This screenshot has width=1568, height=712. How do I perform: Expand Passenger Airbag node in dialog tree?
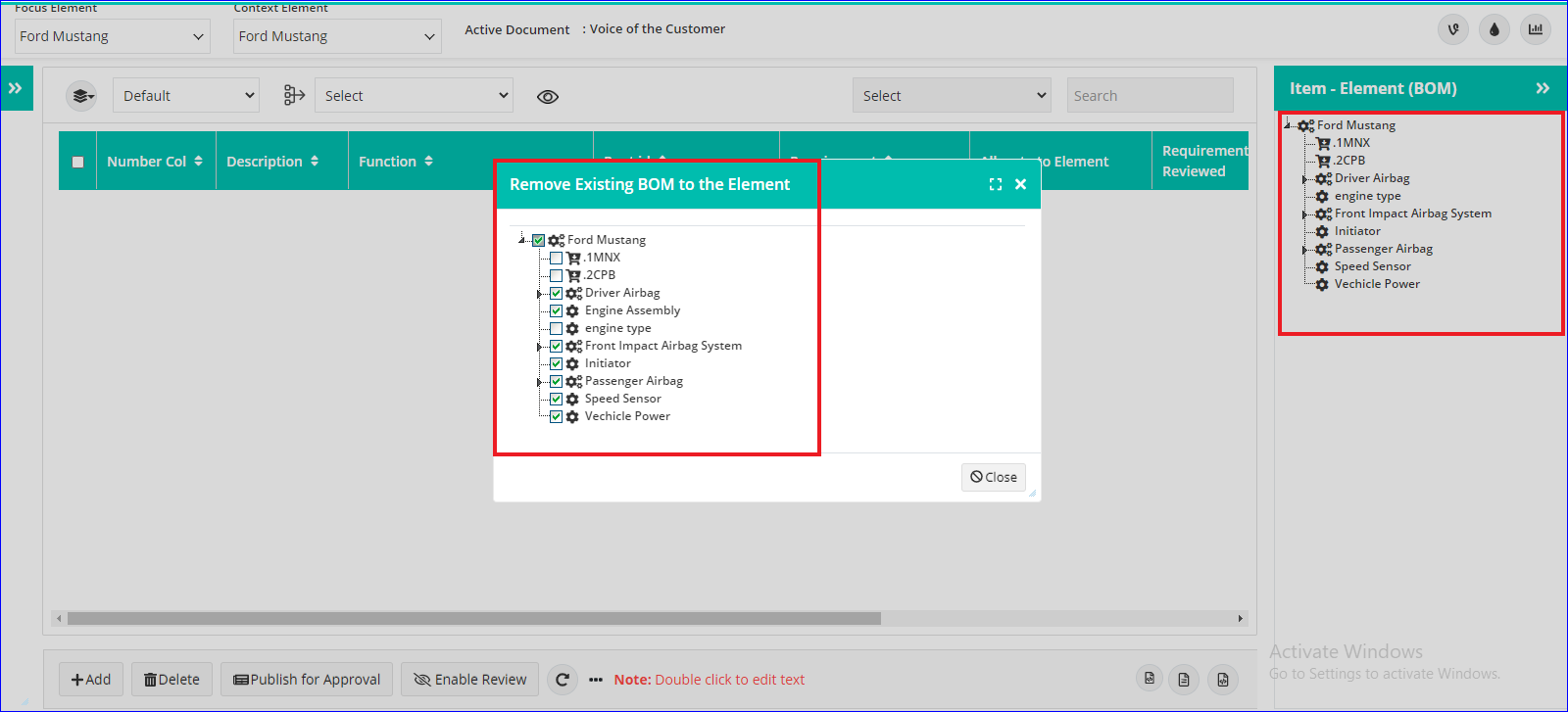(x=539, y=382)
